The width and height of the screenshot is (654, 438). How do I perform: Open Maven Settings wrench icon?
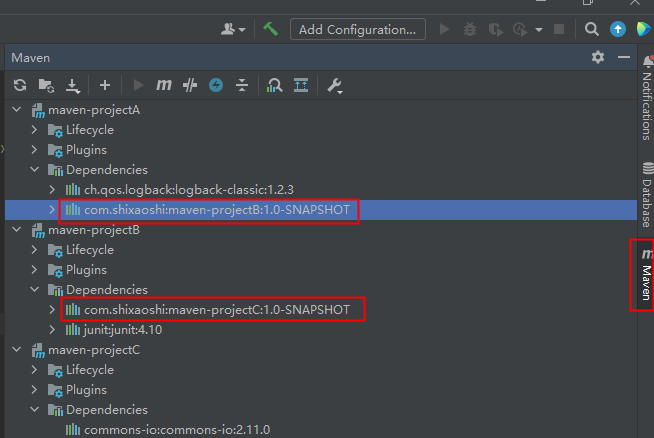335,86
